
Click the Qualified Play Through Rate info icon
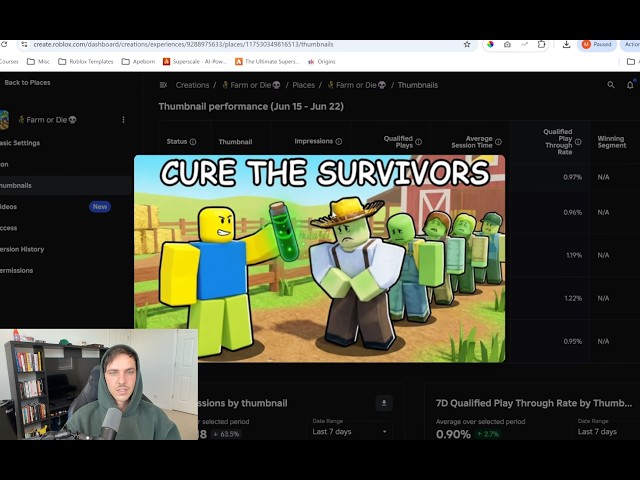(x=578, y=142)
